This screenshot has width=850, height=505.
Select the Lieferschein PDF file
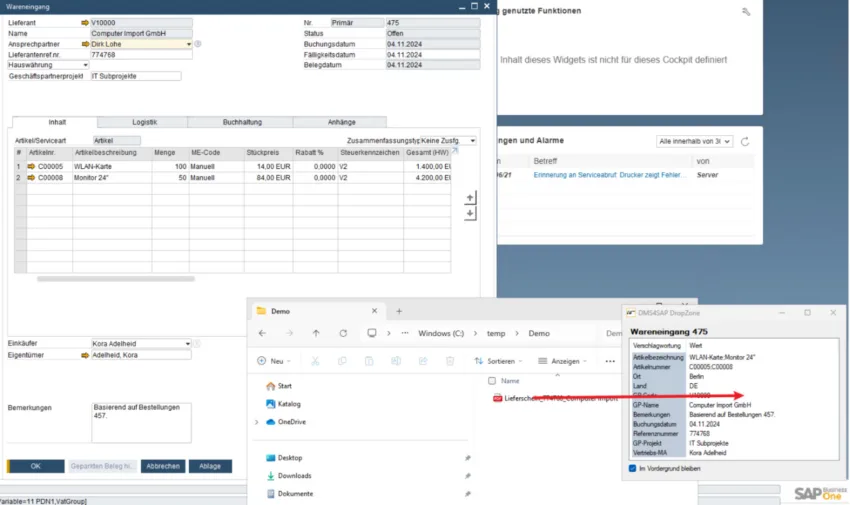[x=555, y=398]
